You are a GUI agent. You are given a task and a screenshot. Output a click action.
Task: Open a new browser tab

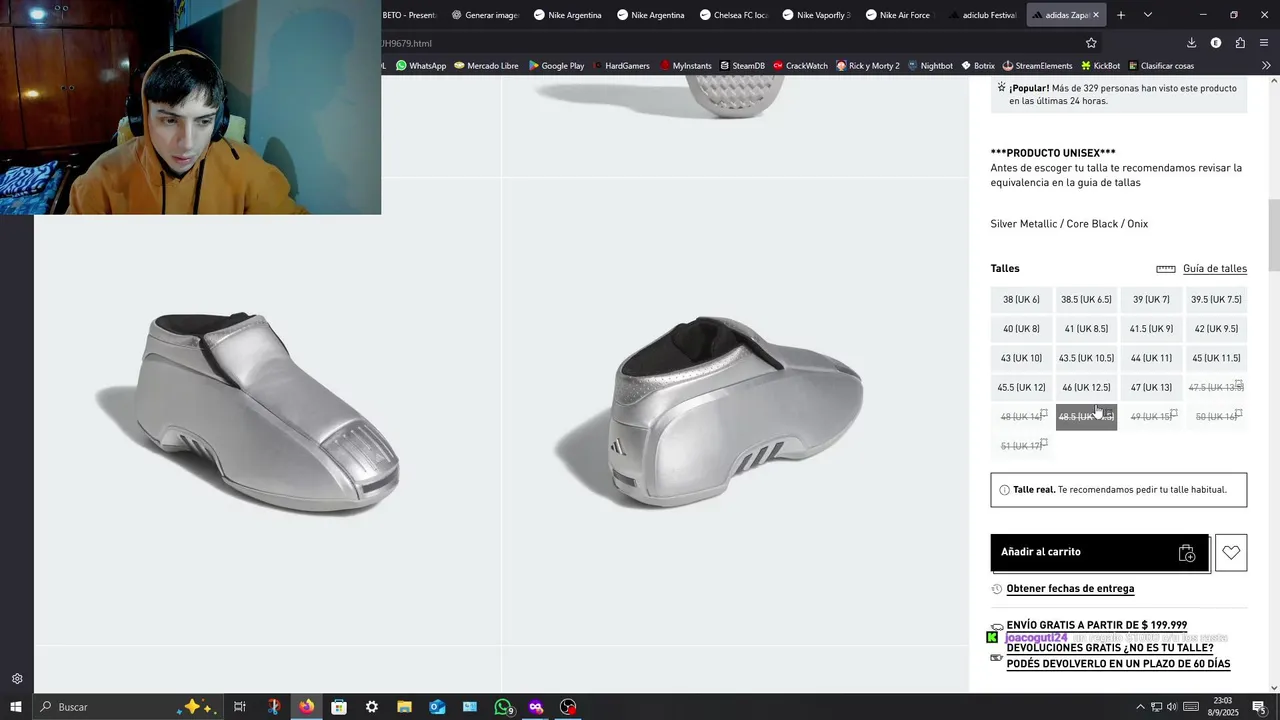pos(1121,15)
